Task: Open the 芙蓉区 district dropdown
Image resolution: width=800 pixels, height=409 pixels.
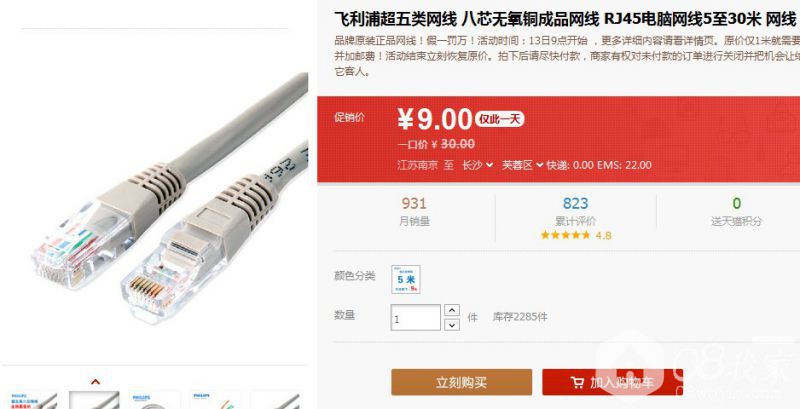Action: pyautogui.click(x=522, y=165)
